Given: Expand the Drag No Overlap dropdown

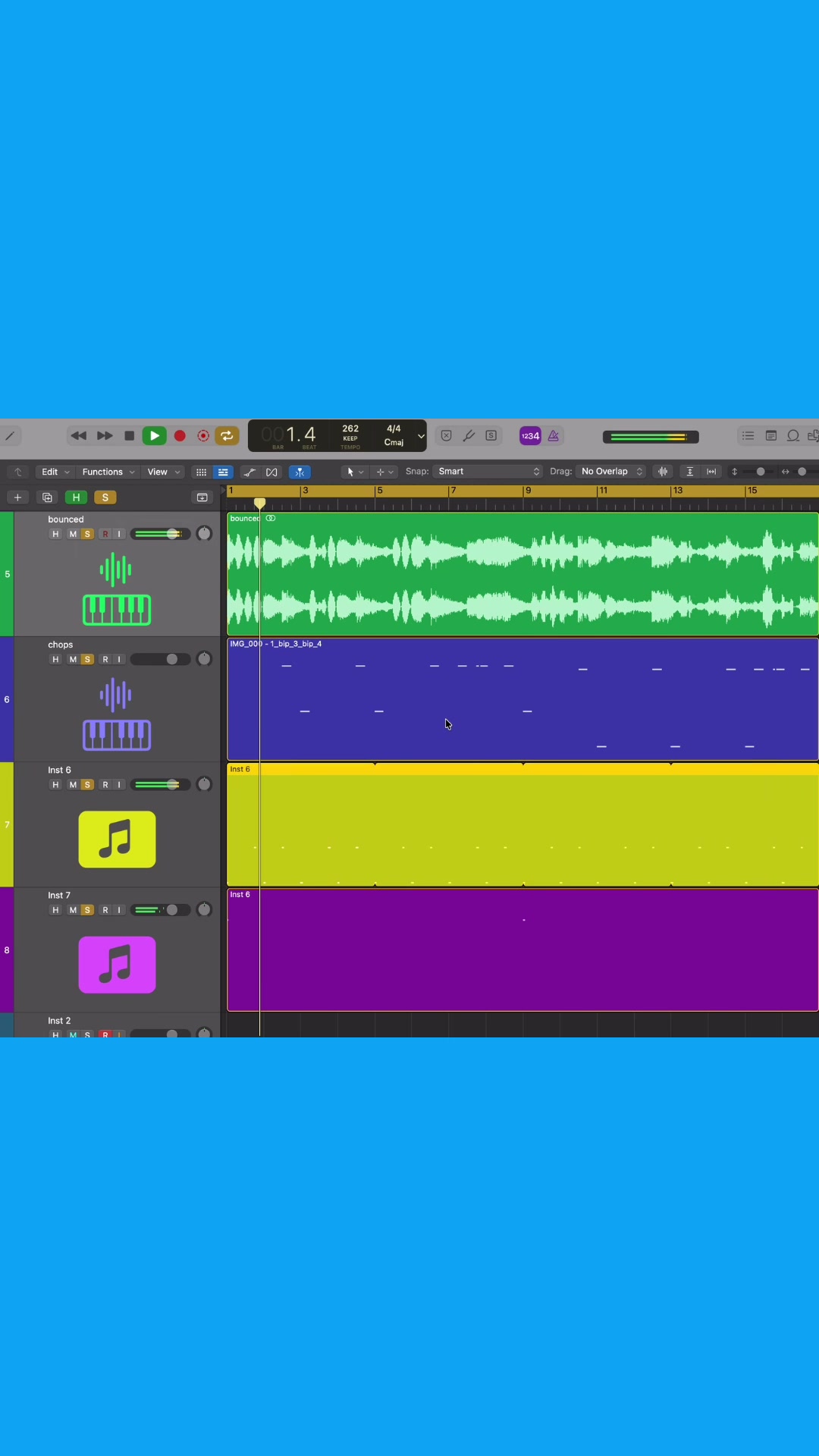Looking at the screenshot, I should pyautogui.click(x=611, y=472).
